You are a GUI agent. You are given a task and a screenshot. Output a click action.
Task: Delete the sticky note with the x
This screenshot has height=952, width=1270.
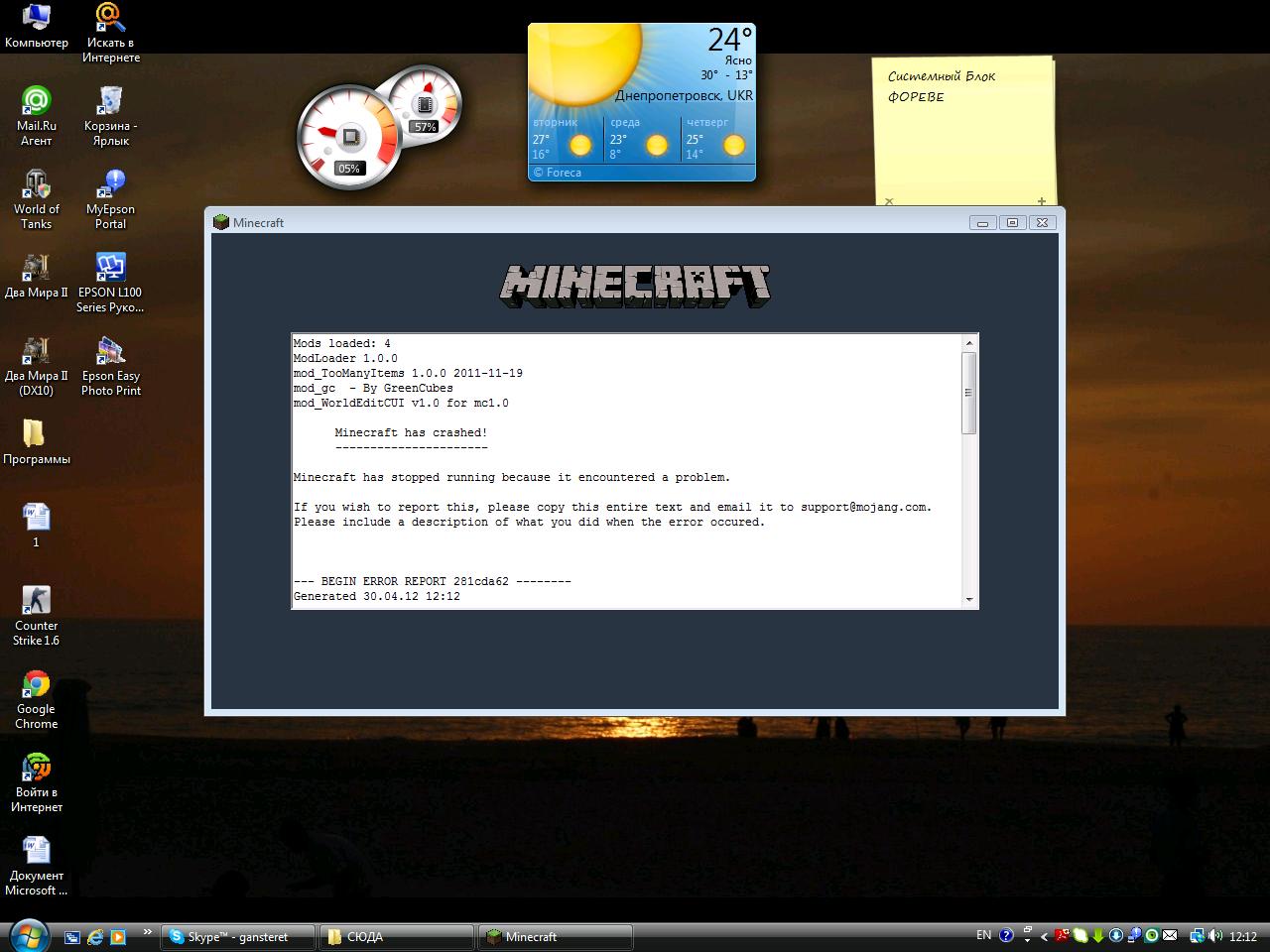[889, 201]
